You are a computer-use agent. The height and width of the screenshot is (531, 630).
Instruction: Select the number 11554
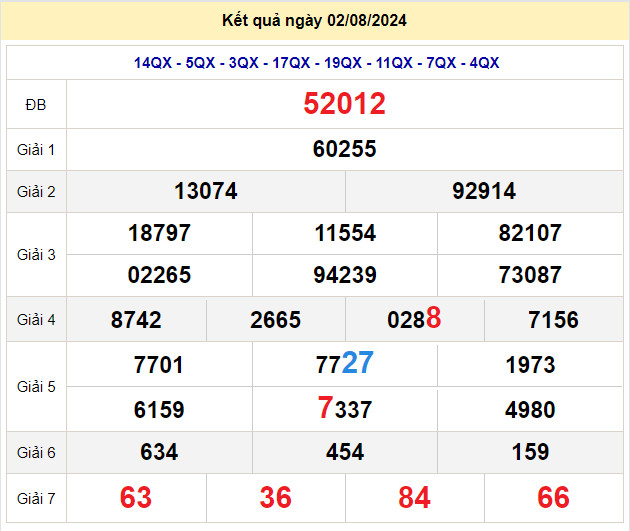pos(345,233)
